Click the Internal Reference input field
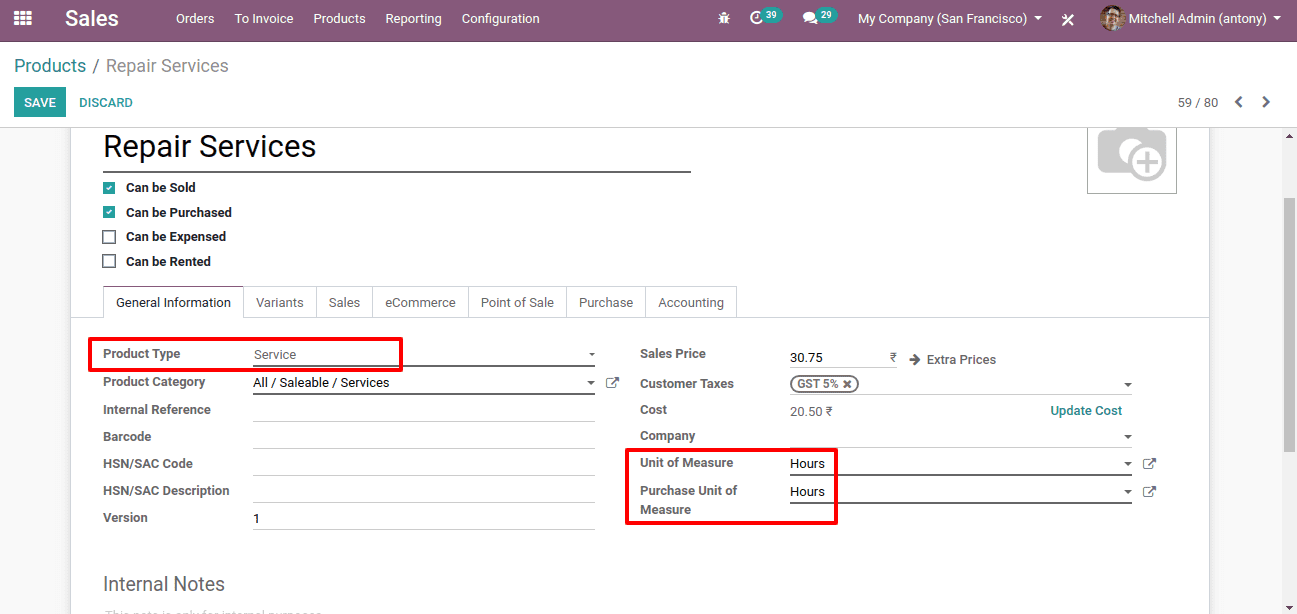The width and height of the screenshot is (1297, 614). tap(424, 410)
